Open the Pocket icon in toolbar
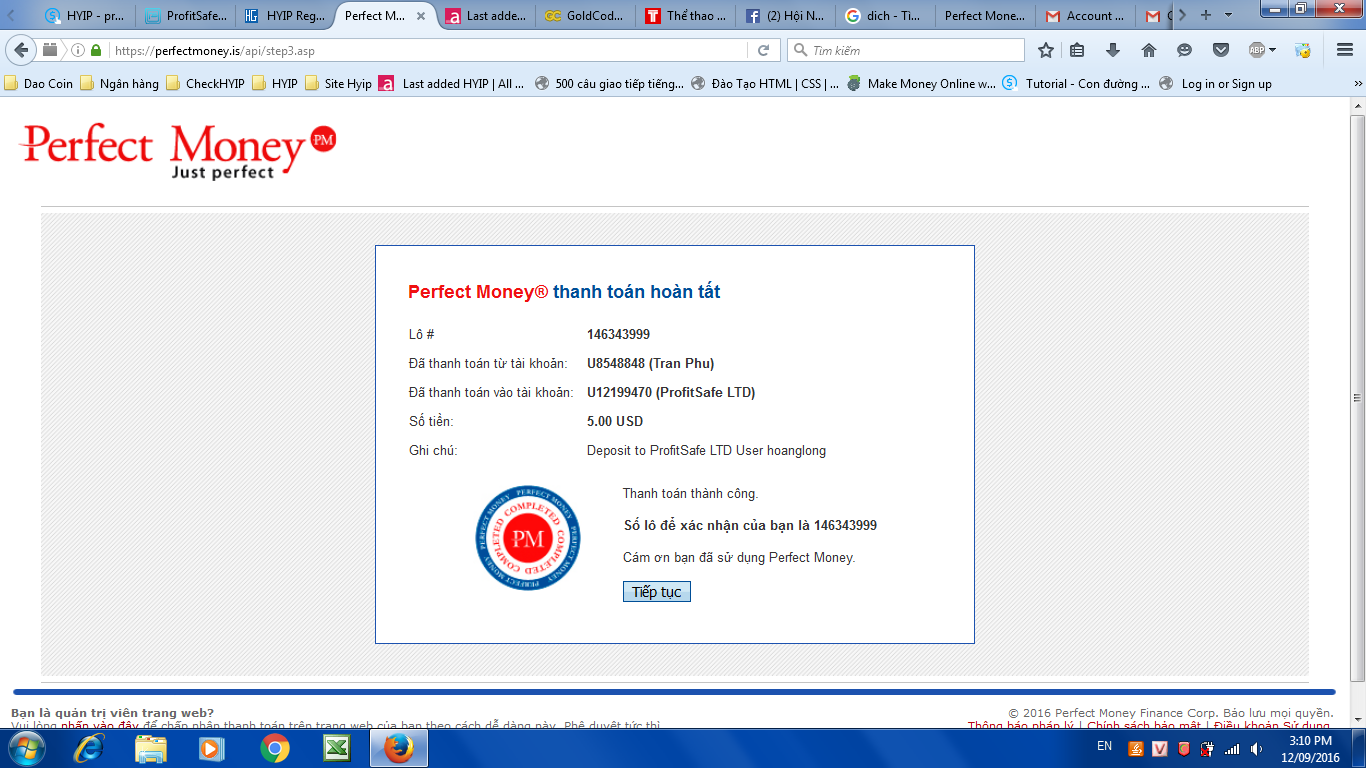Image resolution: width=1366 pixels, height=768 pixels. point(1221,50)
